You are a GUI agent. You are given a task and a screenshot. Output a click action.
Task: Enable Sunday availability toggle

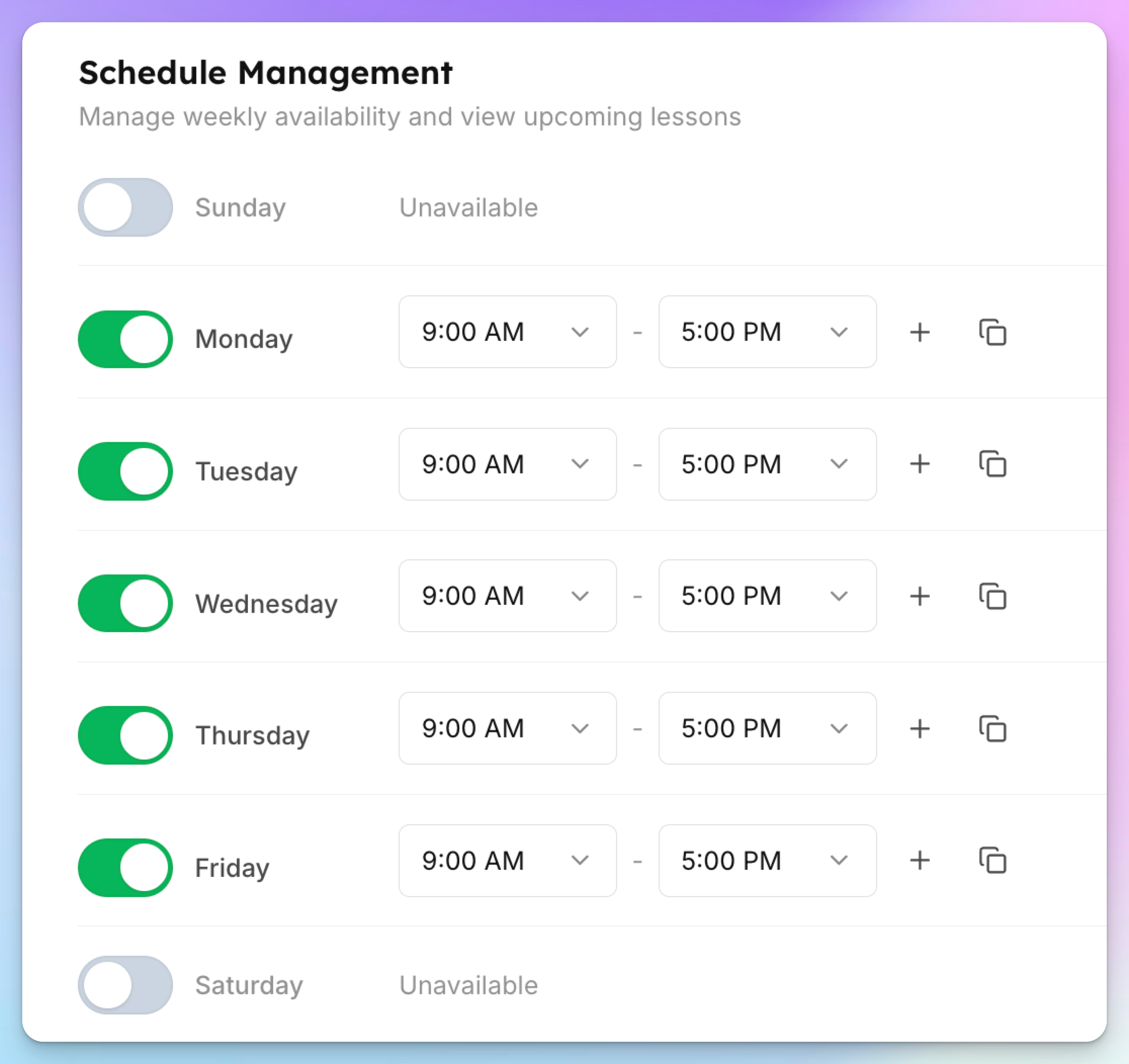tap(125, 207)
